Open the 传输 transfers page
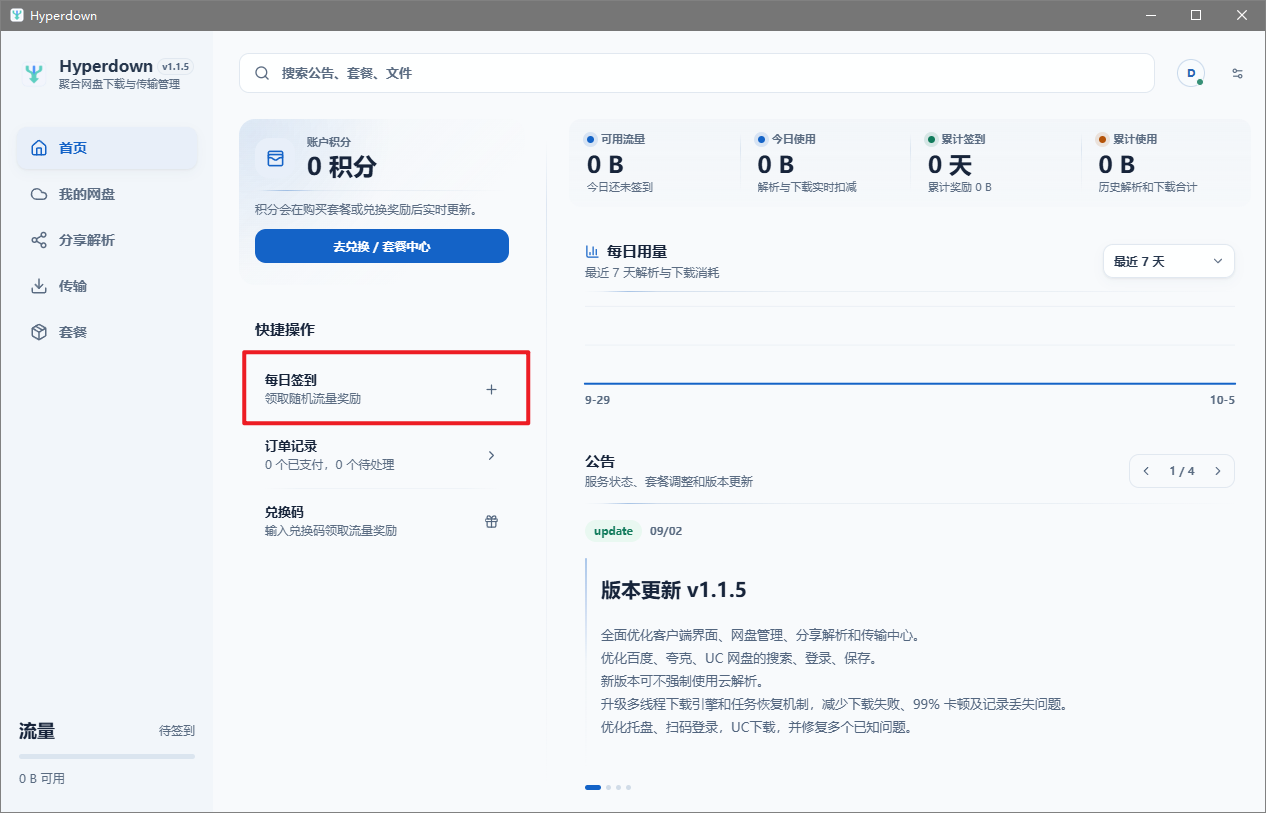Image resolution: width=1266 pixels, height=813 pixels. pos(107,286)
